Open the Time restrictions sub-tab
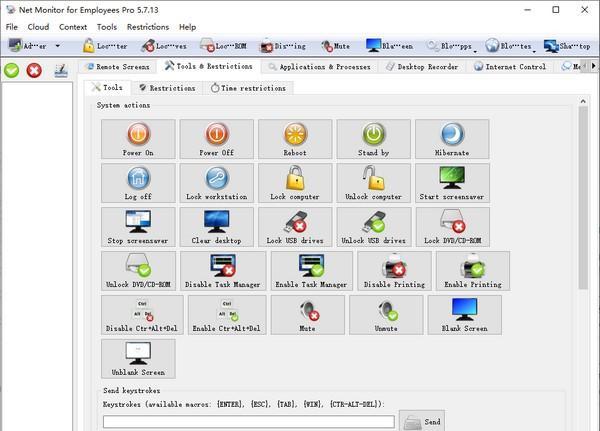This screenshot has width=600, height=431. click(x=247, y=88)
